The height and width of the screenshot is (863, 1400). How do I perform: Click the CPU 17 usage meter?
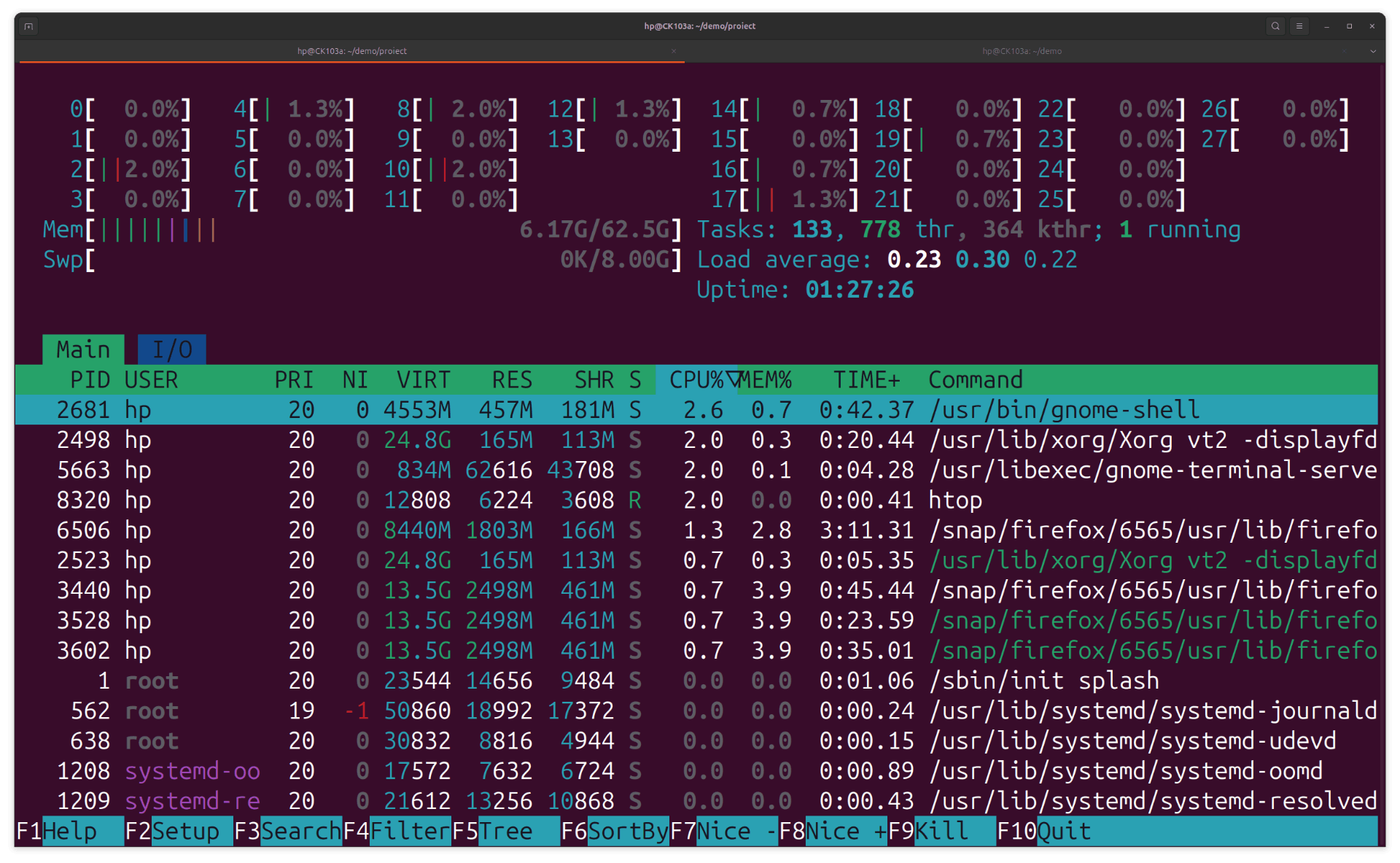pos(785,200)
